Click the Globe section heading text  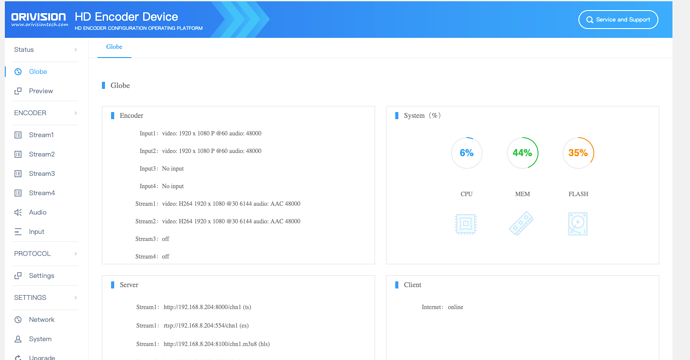tap(120, 85)
